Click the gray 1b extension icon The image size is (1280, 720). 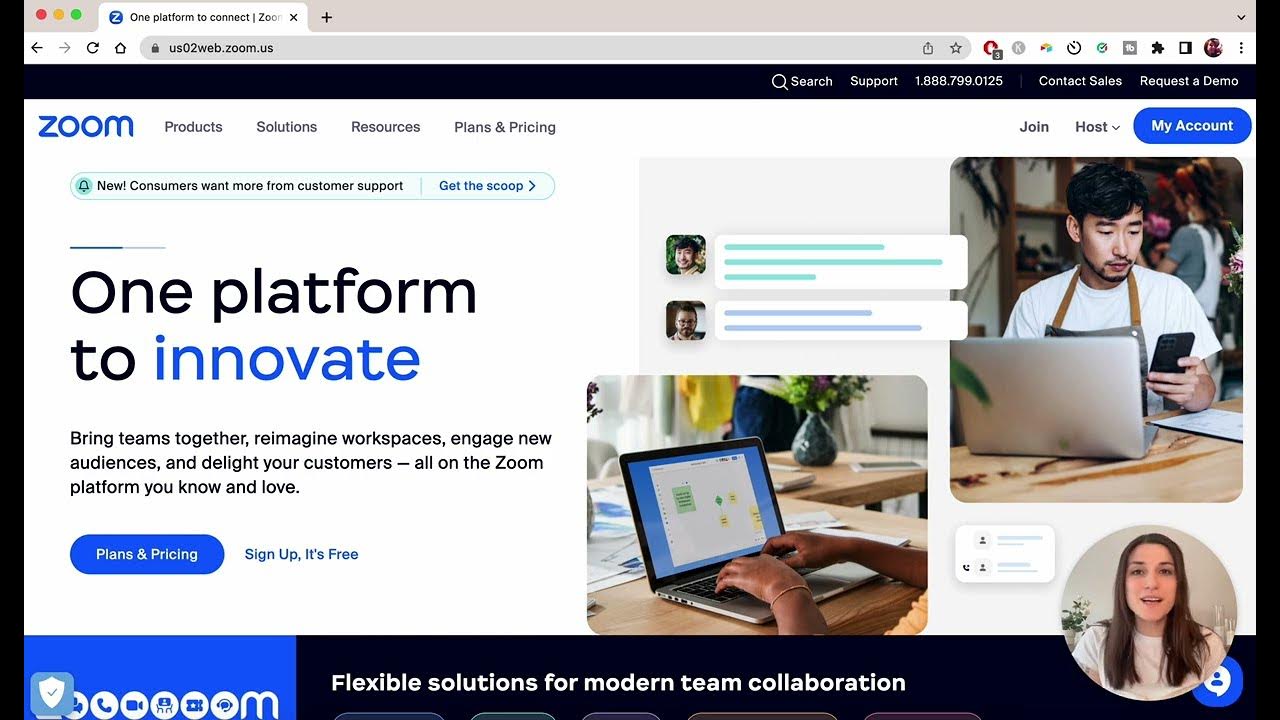tap(1130, 47)
